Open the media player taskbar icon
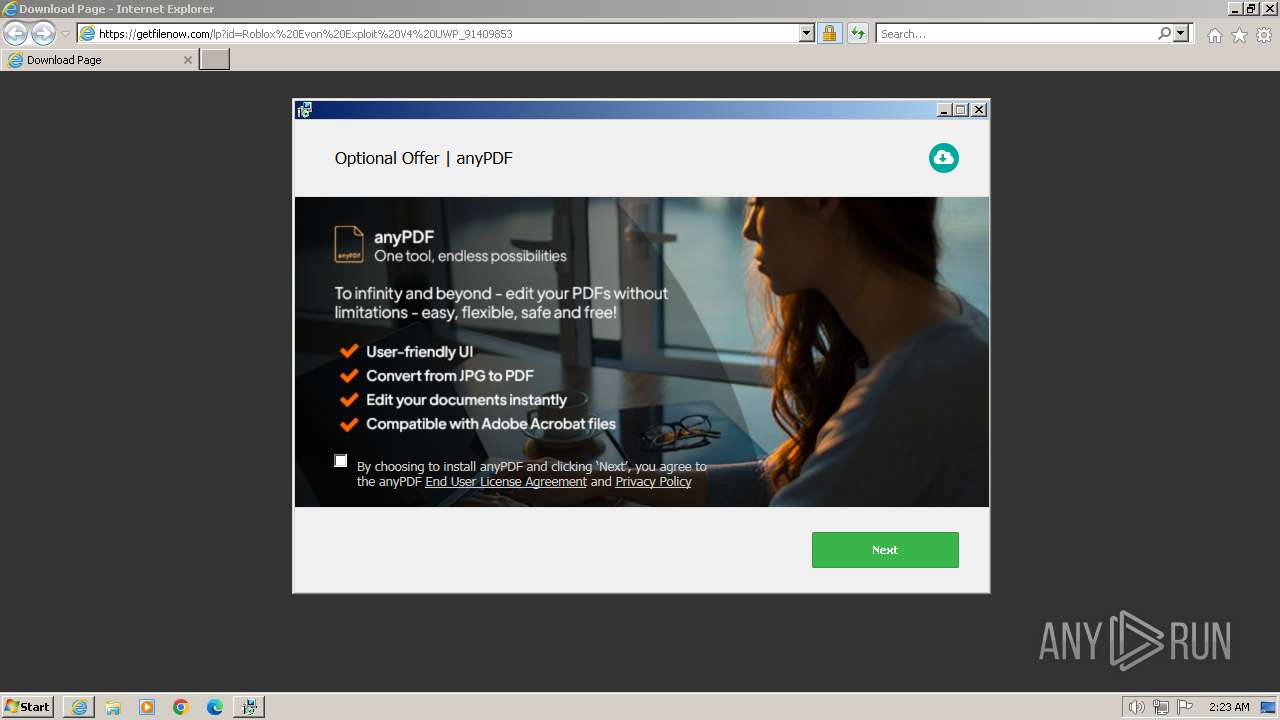 [x=147, y=707]
